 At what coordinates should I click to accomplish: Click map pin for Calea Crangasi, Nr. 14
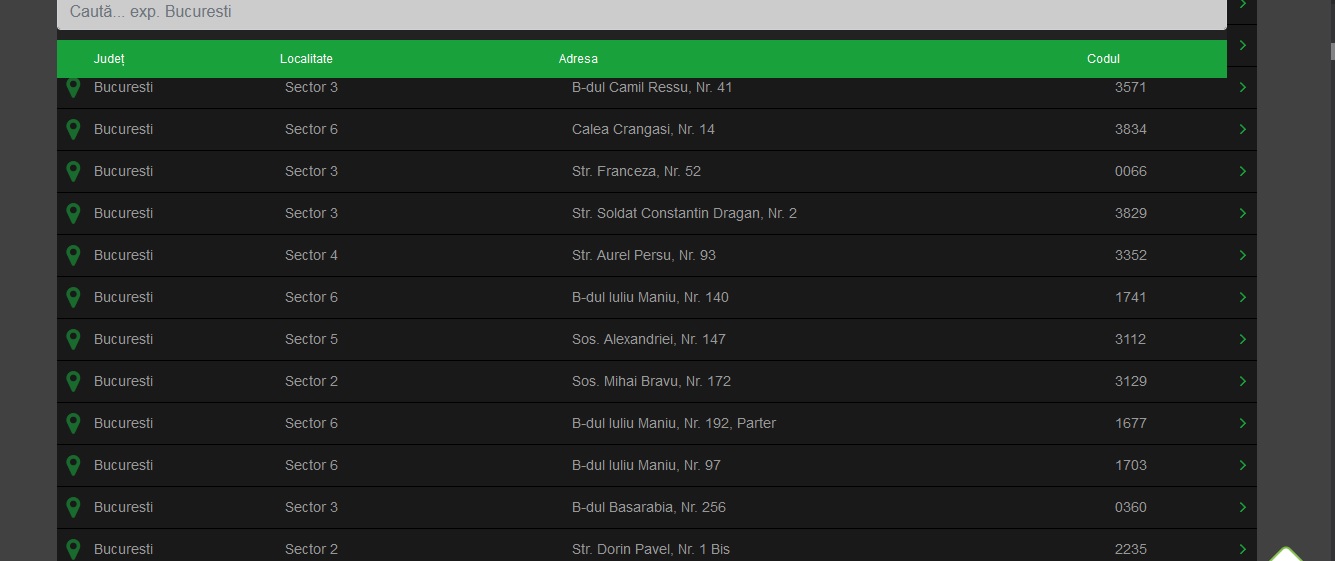click(x=73, y=129)
